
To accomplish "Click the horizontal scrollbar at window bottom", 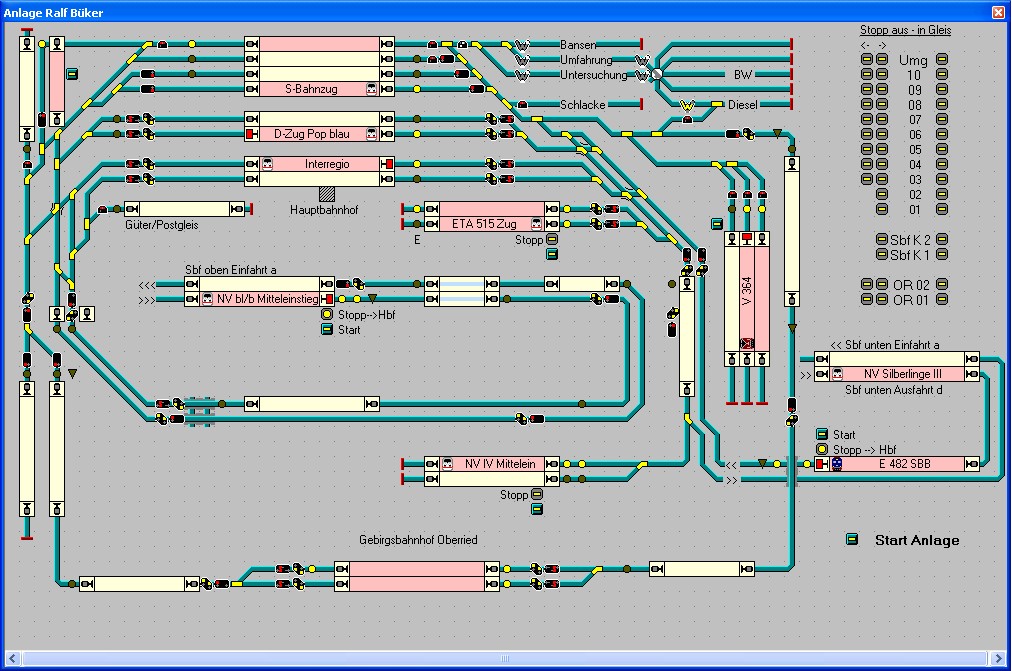I will pos(500,658).
